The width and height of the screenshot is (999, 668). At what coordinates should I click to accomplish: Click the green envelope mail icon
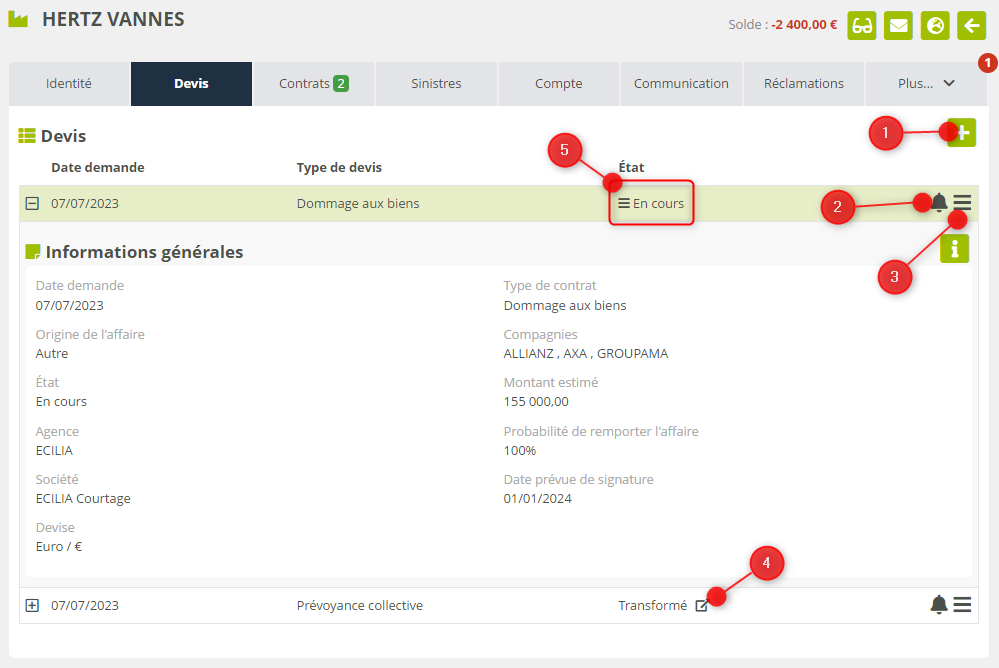(x=899, y=25)
